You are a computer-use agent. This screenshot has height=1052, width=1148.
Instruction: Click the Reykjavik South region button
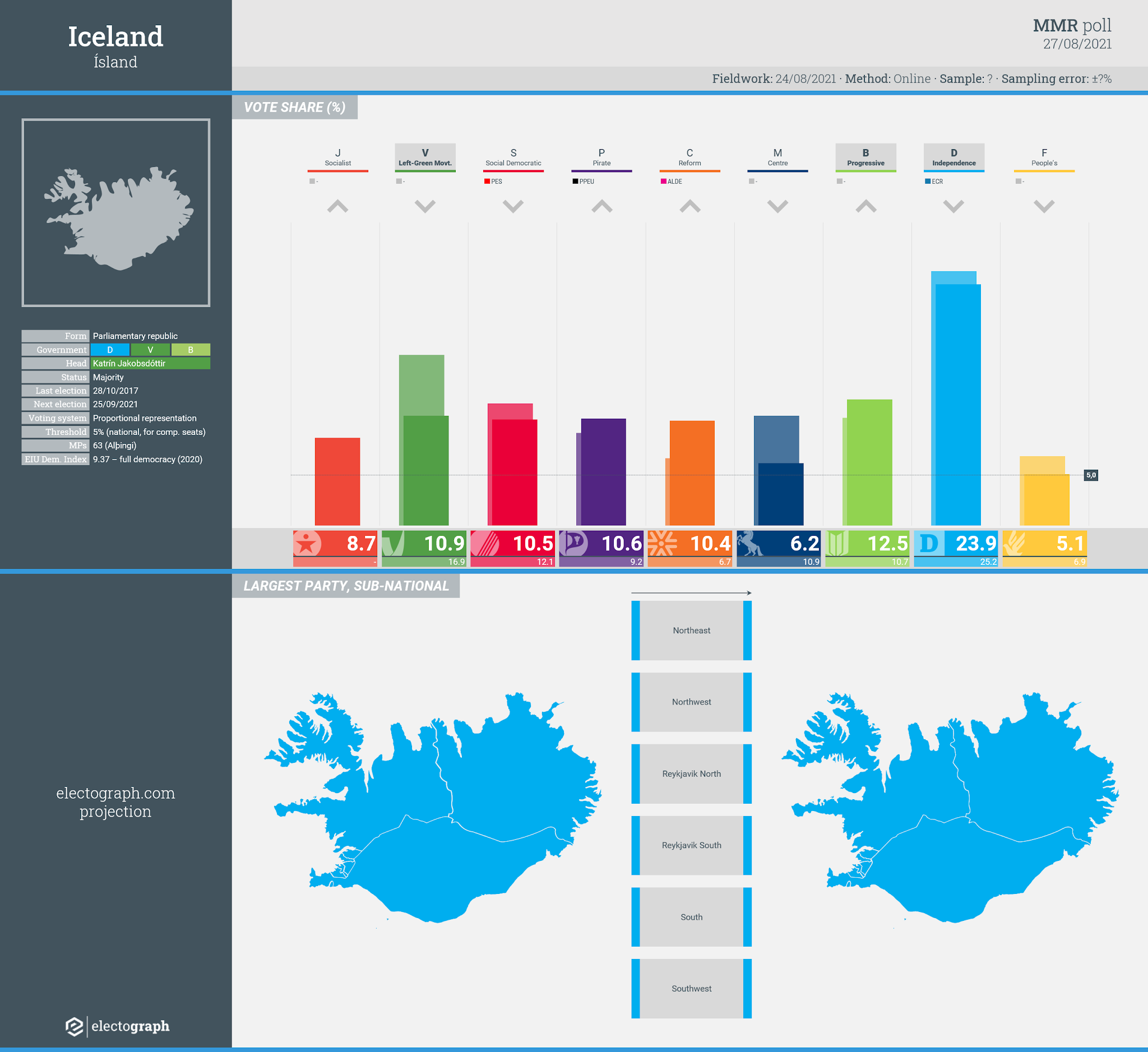tap(691, 845)
